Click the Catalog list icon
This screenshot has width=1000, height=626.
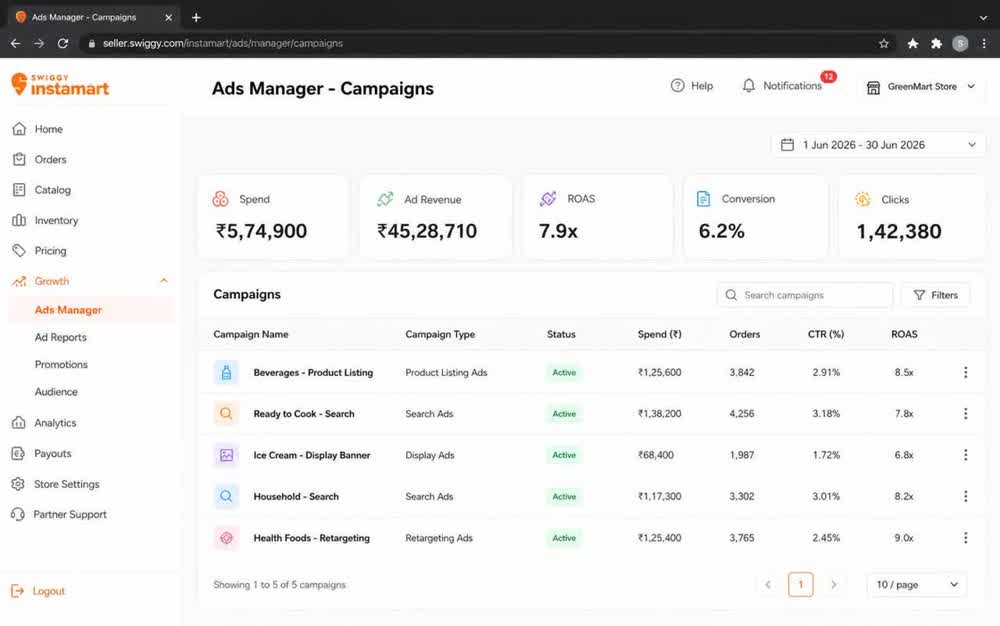click(19, 190)
